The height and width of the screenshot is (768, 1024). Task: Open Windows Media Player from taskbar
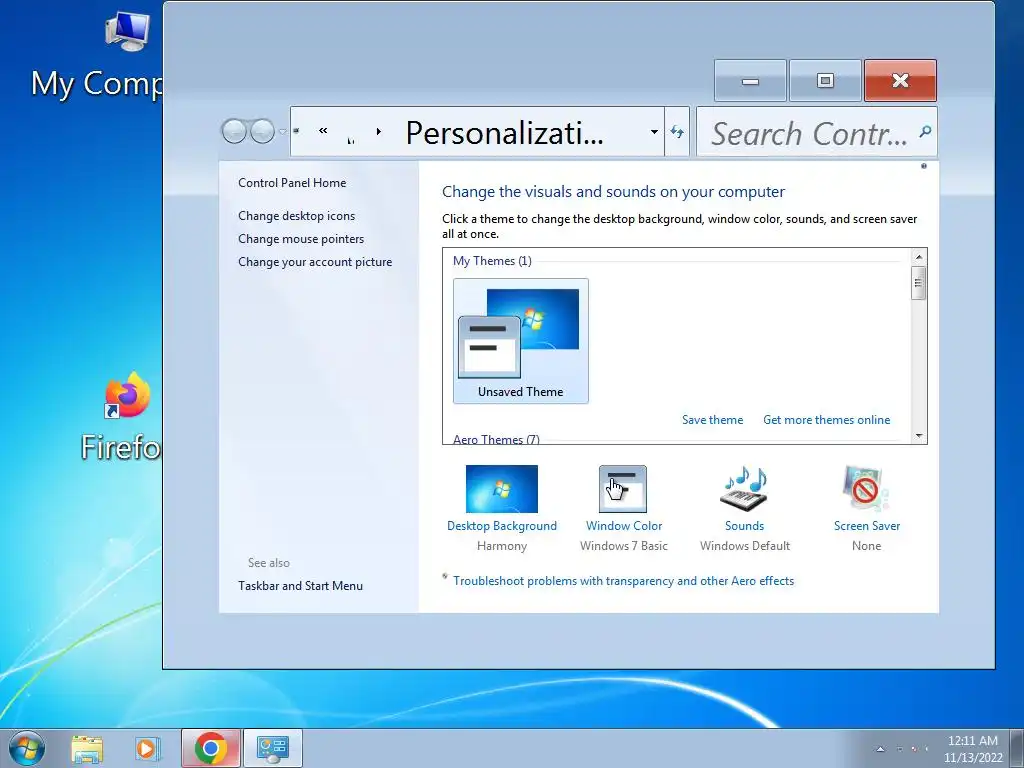click(147, 748)
